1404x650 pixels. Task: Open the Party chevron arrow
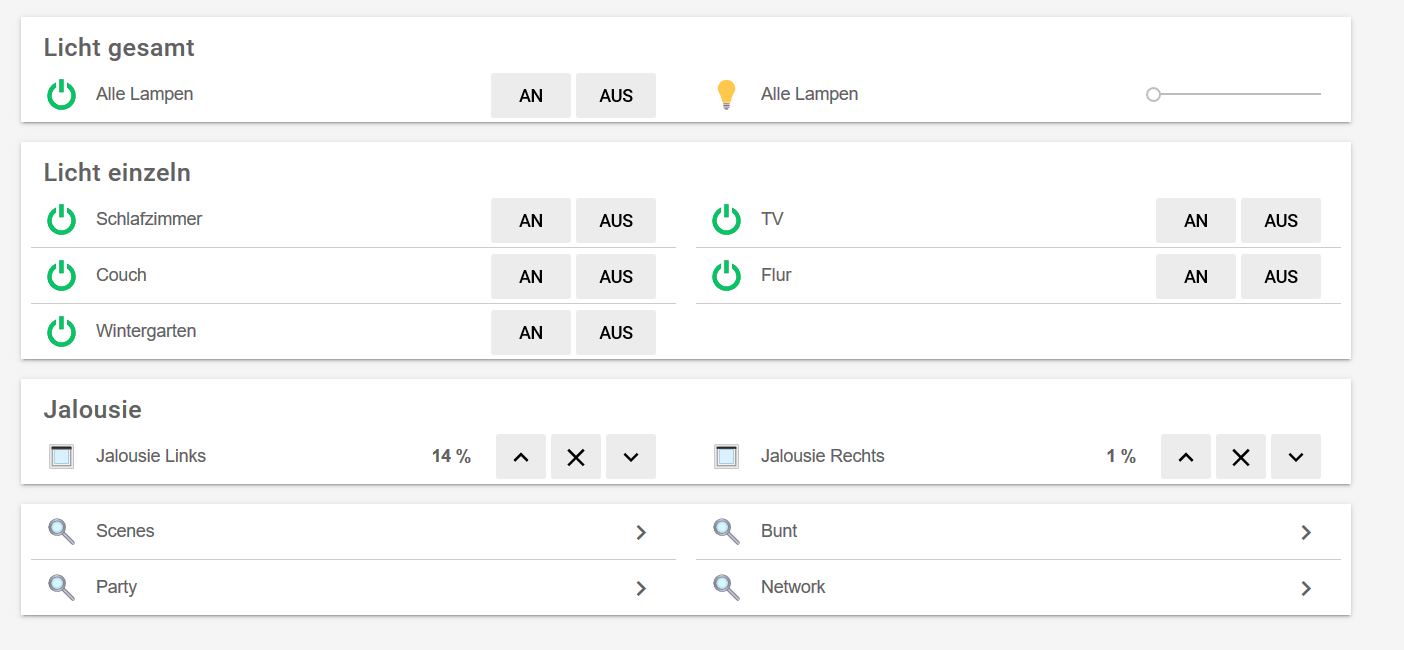click(641, 588)
